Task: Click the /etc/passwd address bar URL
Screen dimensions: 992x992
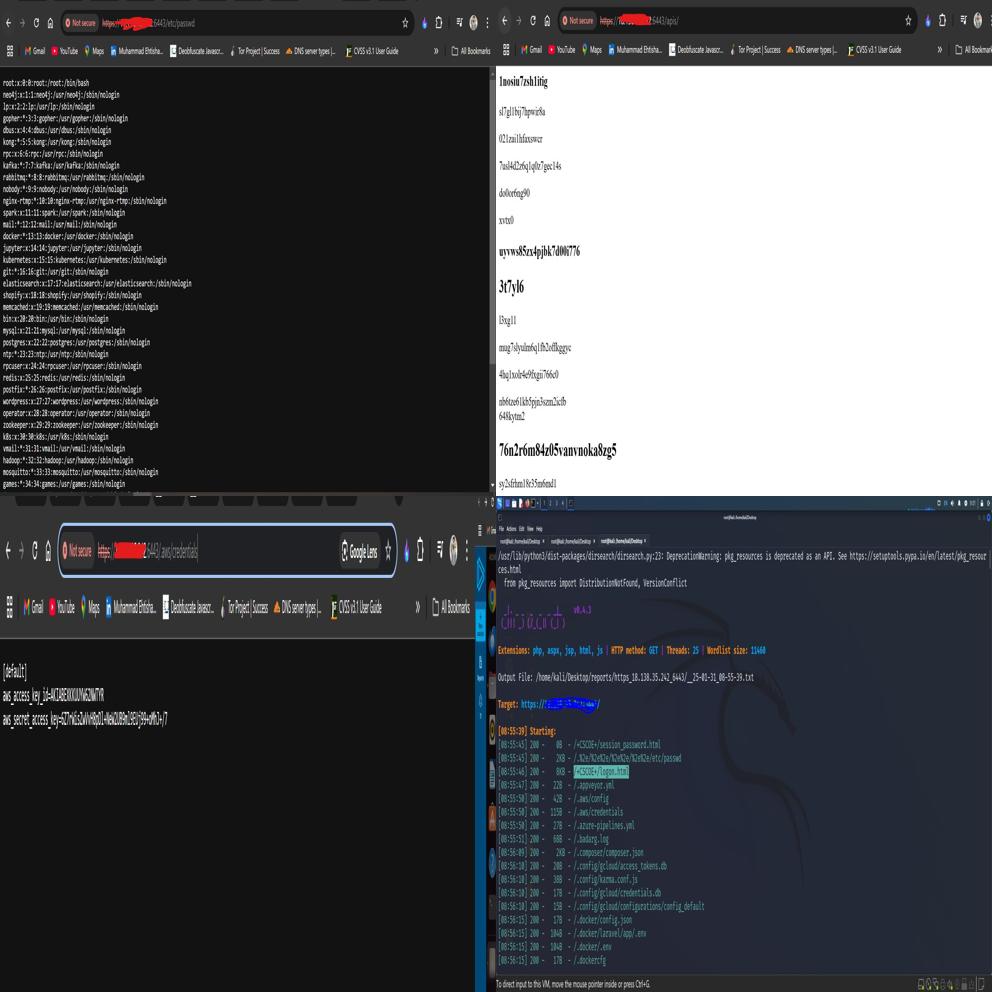Action: (x=149, y=23)
